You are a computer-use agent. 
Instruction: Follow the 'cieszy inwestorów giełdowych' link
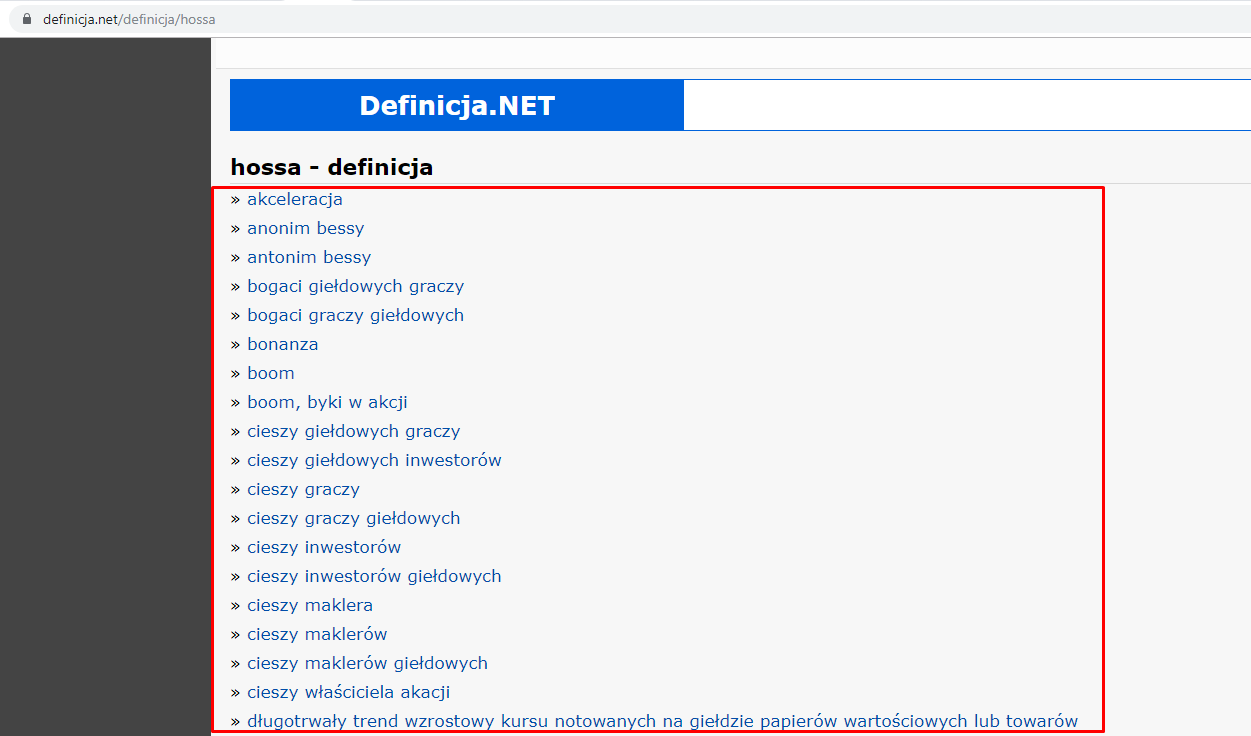tap(374, 576)
